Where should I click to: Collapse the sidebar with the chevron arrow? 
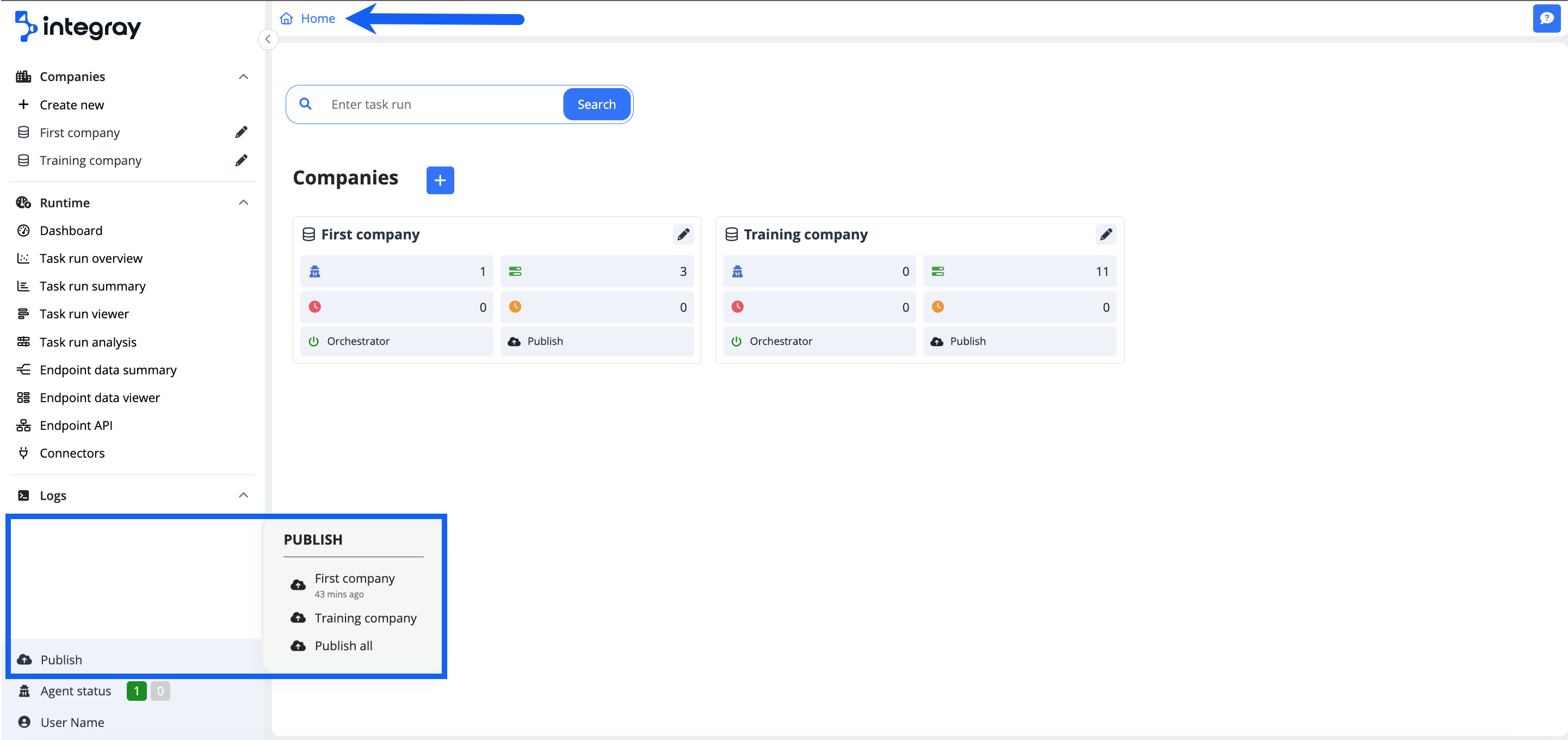268,39
